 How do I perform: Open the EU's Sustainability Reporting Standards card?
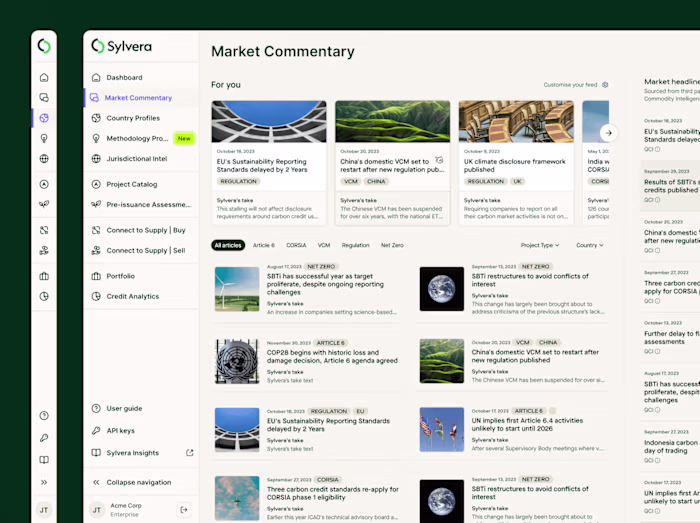click(x=269, y=163)
